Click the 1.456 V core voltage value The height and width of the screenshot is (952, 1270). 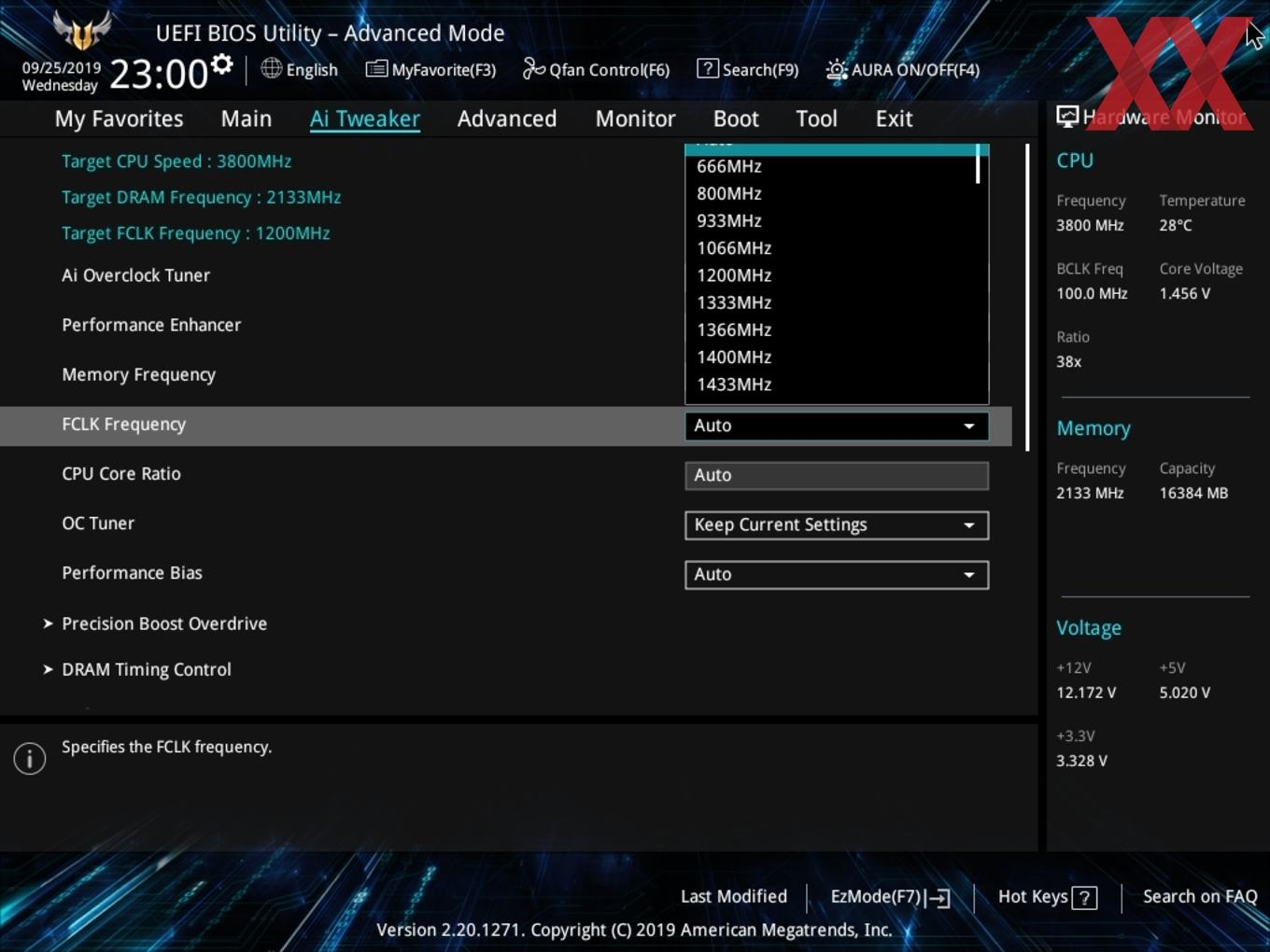click(x=1185, y=293)
